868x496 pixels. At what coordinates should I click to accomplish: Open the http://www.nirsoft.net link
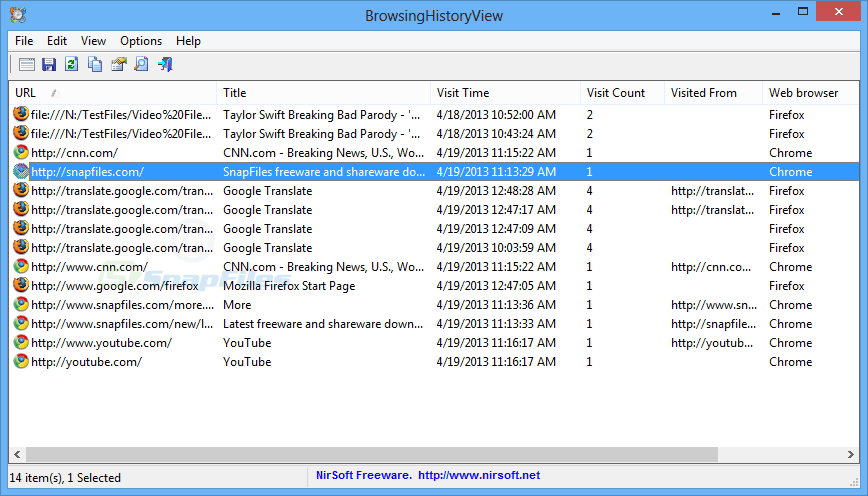click(x=479, y=475)
